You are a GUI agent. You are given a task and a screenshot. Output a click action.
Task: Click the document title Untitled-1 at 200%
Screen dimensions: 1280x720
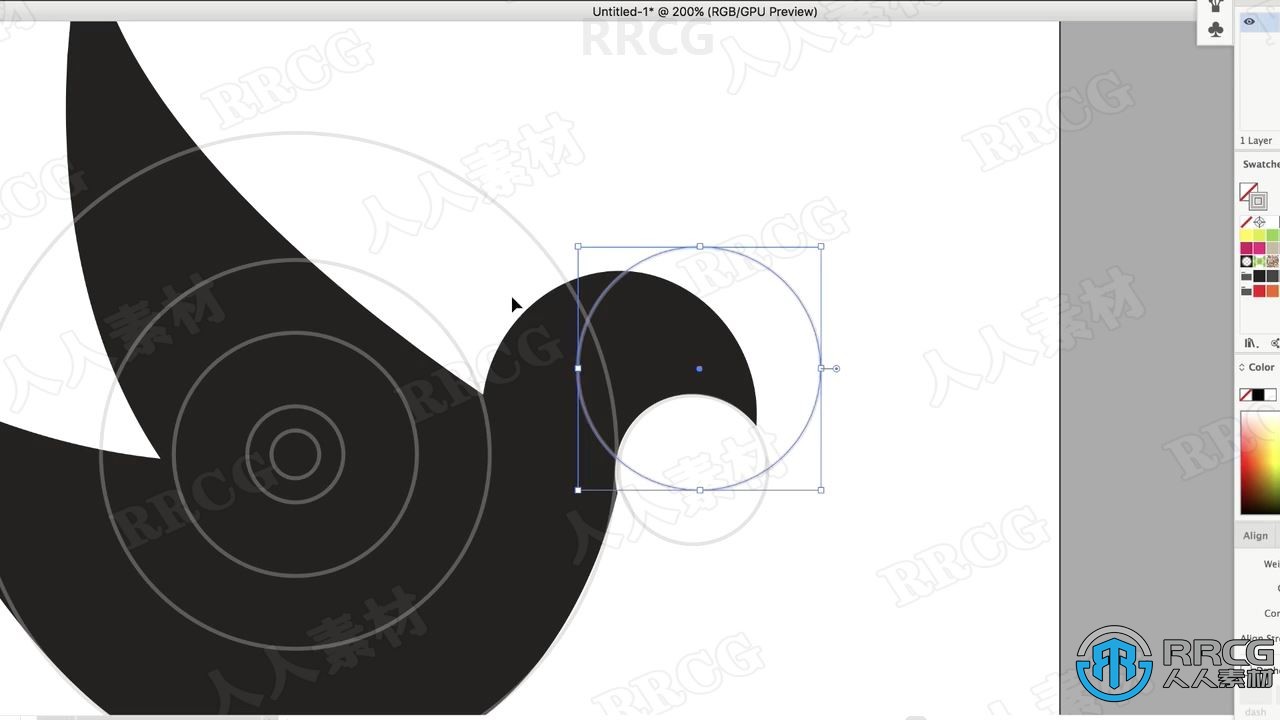(x=705, y=11)
